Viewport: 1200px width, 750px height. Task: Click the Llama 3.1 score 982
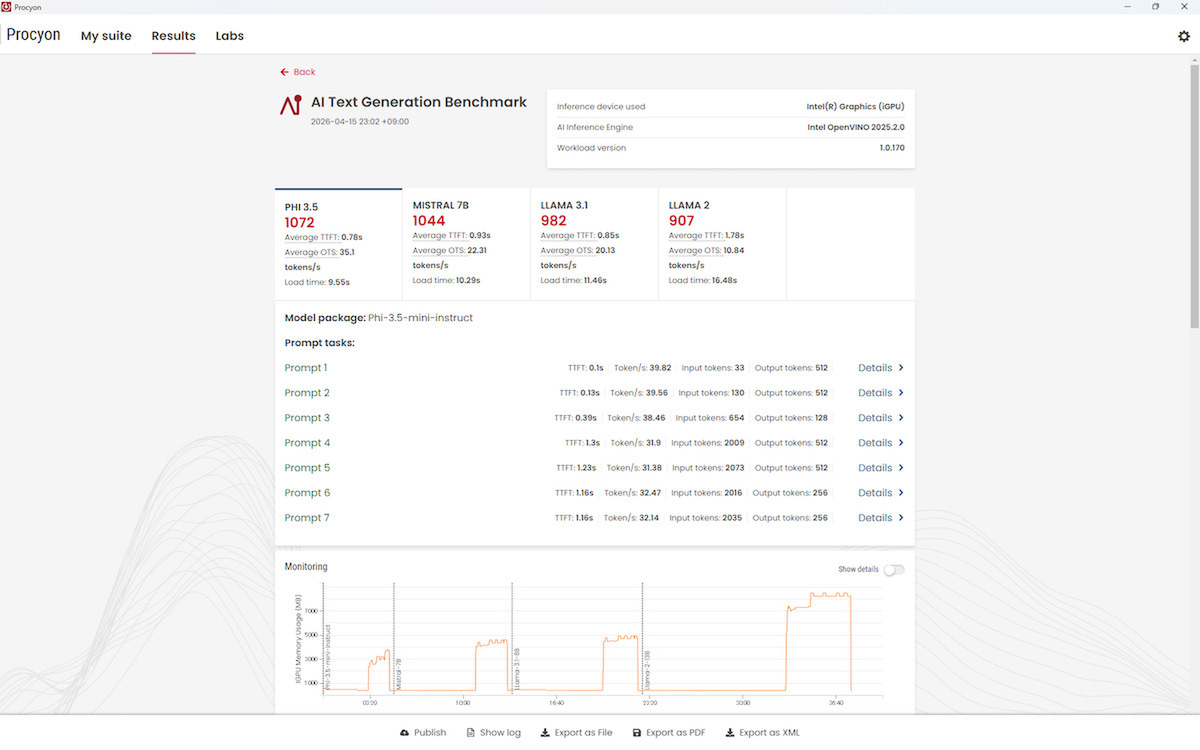coord(554,220)
